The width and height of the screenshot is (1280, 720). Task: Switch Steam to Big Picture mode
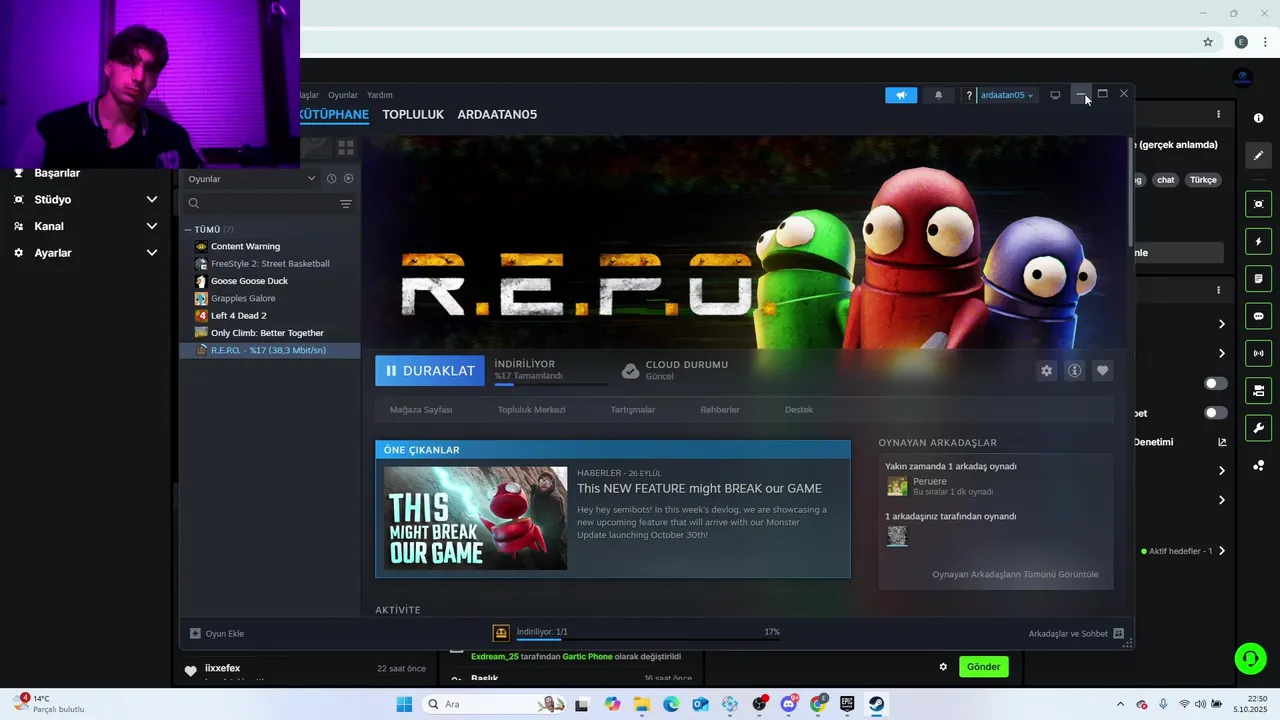coord(1055,95)
